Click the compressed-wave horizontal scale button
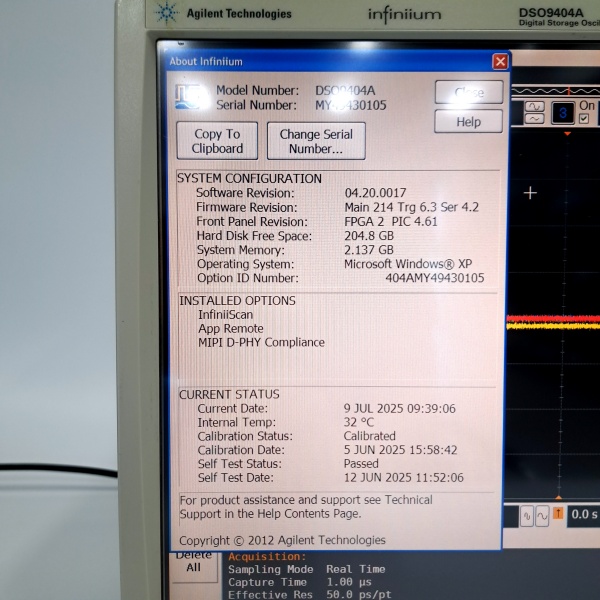Screen dimensions: 600x600 click(x=527, y=516)
